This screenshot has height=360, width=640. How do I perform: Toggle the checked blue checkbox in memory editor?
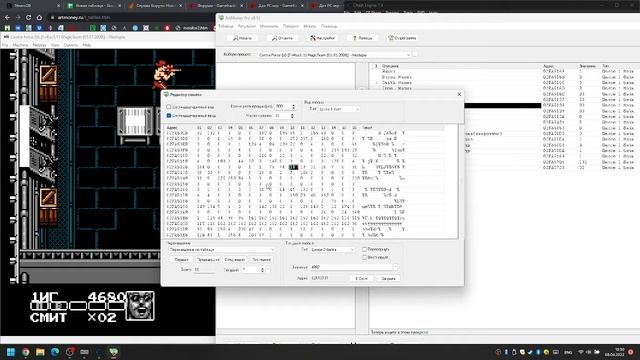pyautogui.click(x=169, y=116)
